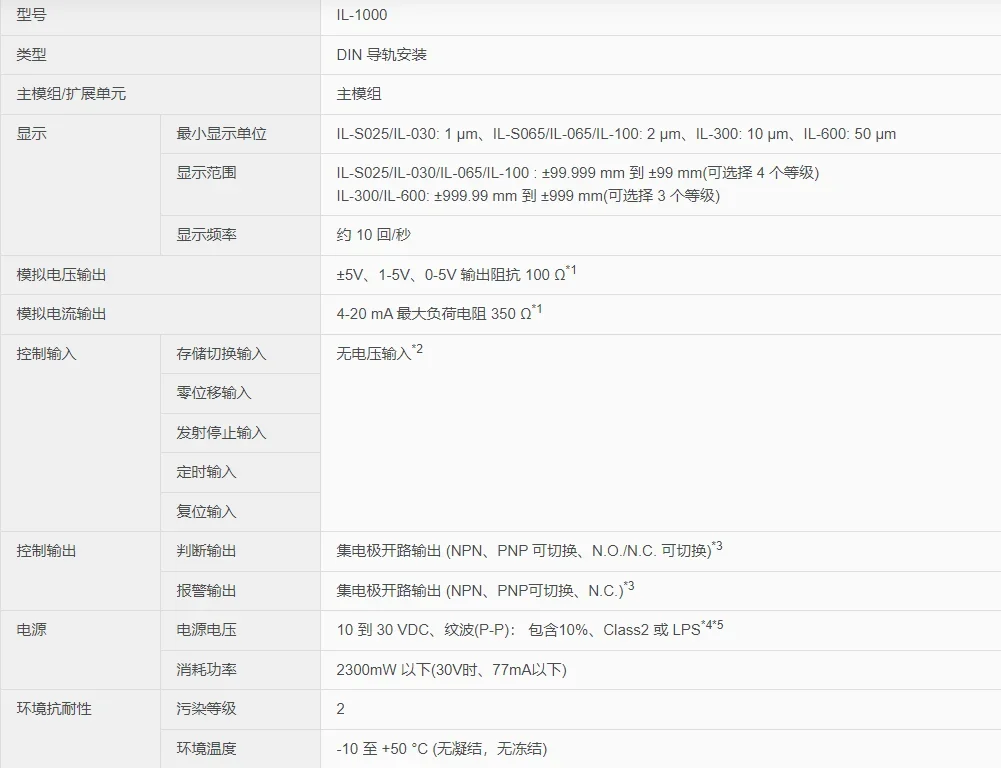Screen dimensions: 1001x768
Task: Click the 型号 row label
Action: click(31, 15)
